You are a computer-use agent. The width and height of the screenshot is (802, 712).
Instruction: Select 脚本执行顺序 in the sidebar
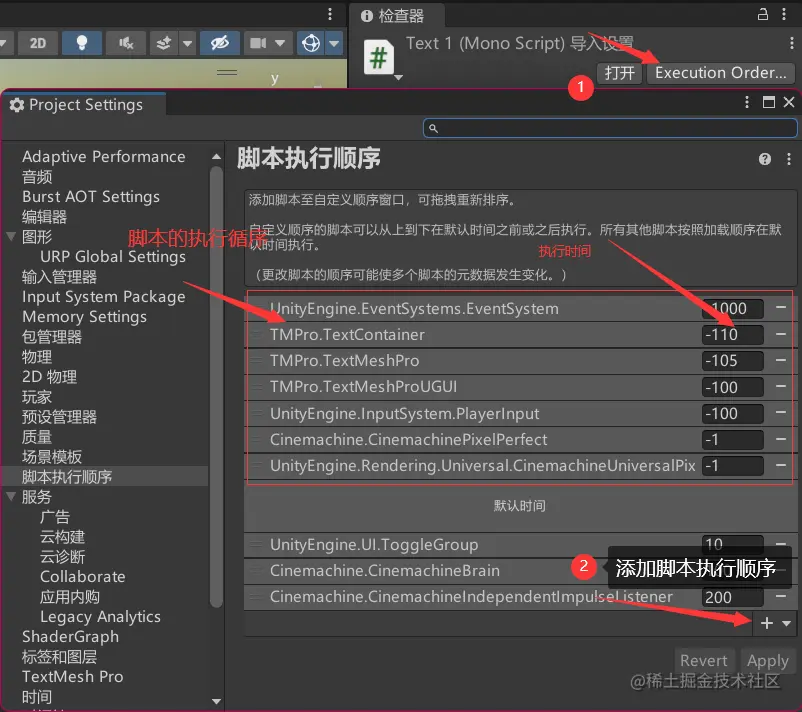click(x=106, y=477)
